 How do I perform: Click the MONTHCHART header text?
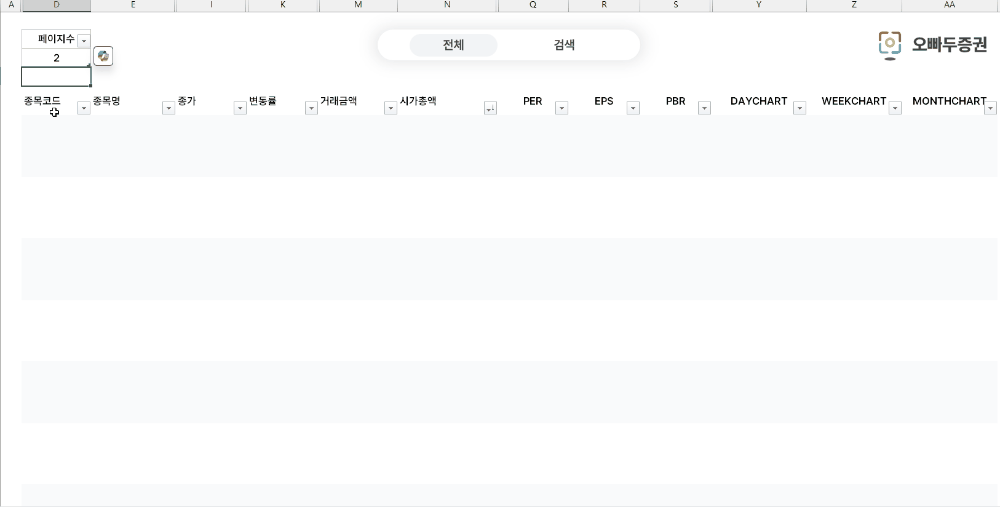pyautogui.click(x=949, y=101)
